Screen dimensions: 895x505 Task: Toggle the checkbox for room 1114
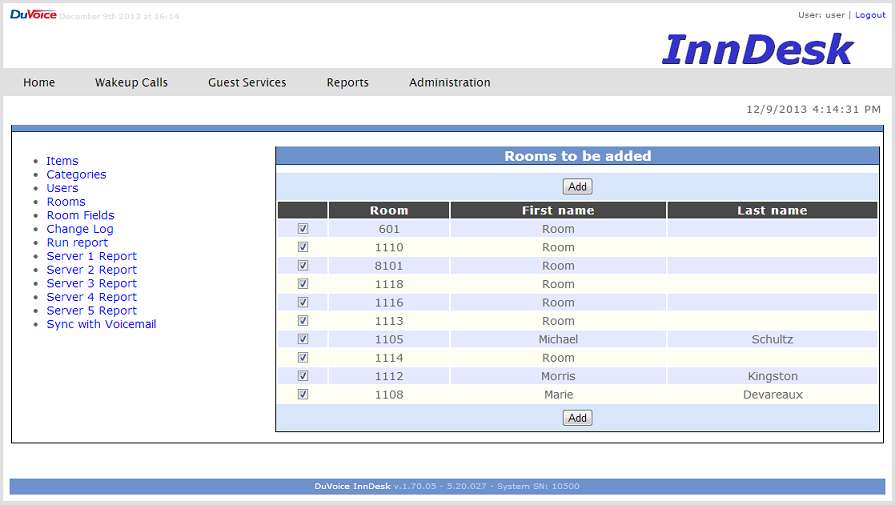pos(303,357)
